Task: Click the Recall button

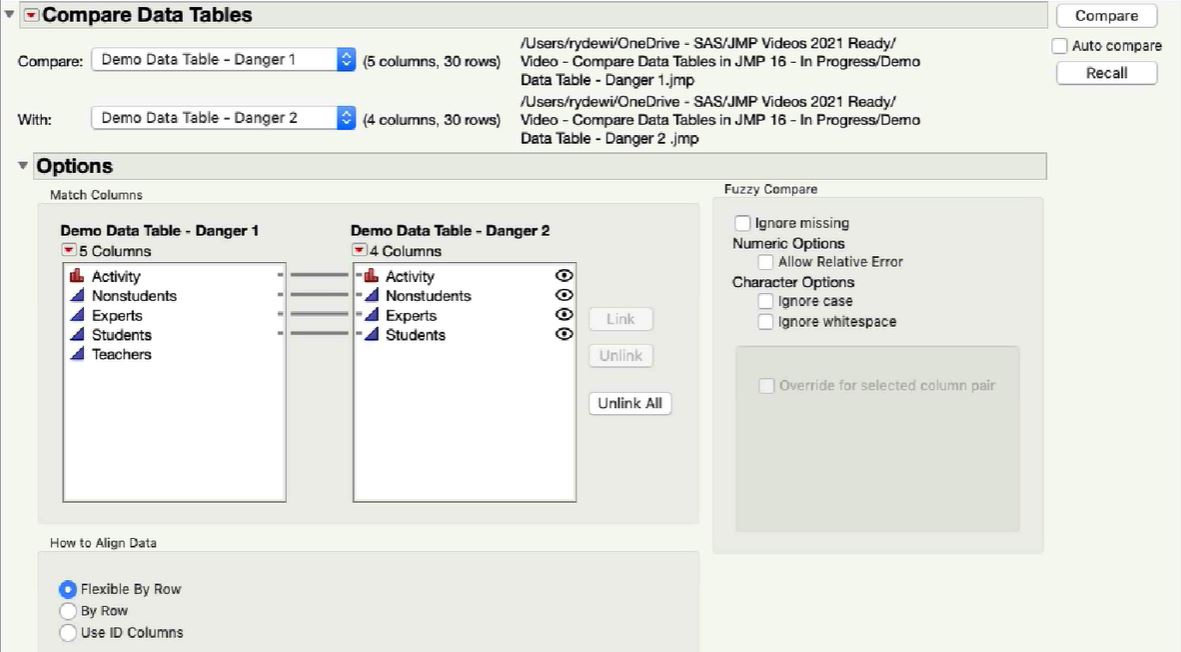Action: tap(1106, 73)
